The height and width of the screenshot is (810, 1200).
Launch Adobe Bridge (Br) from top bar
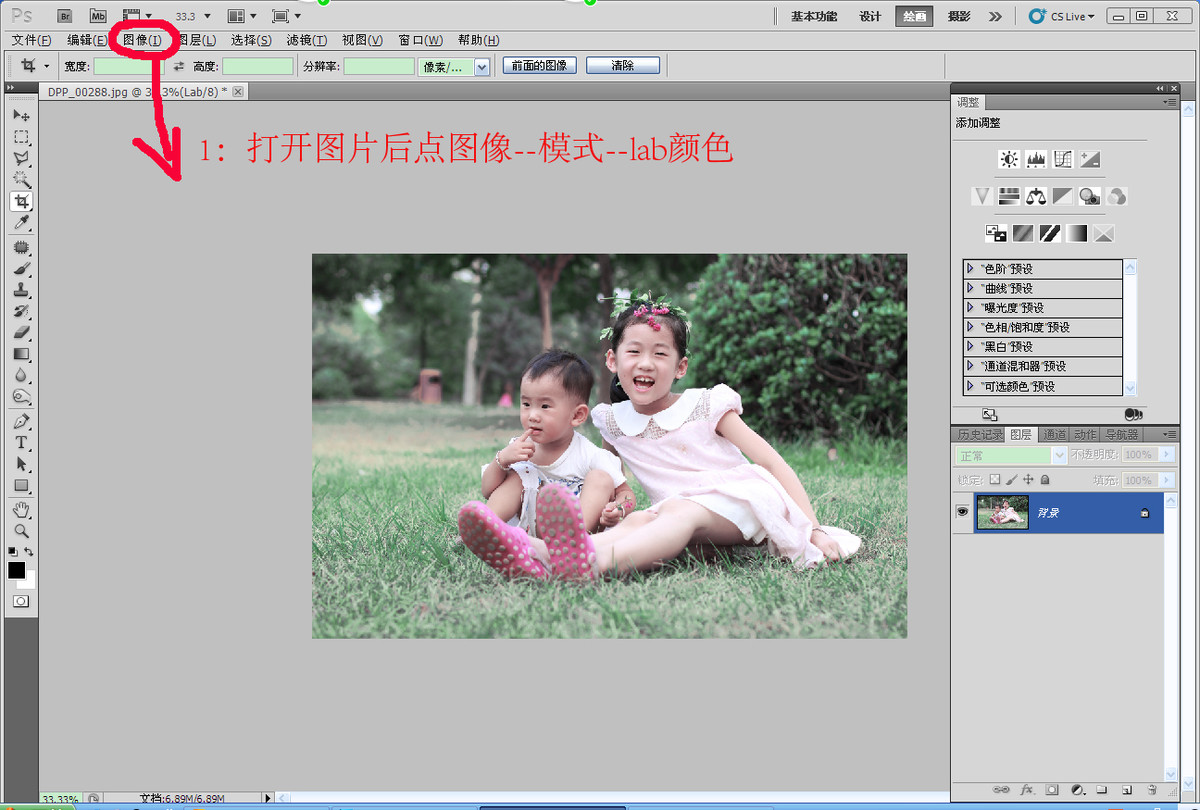coord(65,16)
